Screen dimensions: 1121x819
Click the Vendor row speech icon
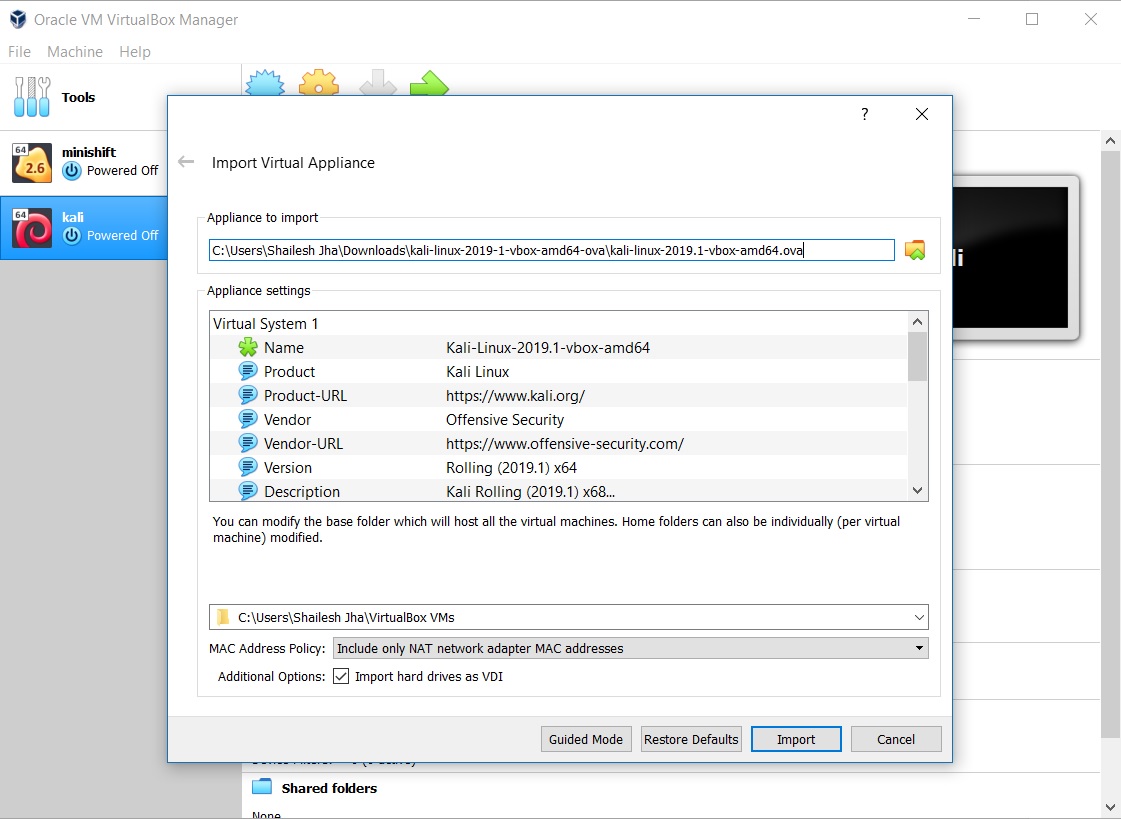click(x=248, y=420)
